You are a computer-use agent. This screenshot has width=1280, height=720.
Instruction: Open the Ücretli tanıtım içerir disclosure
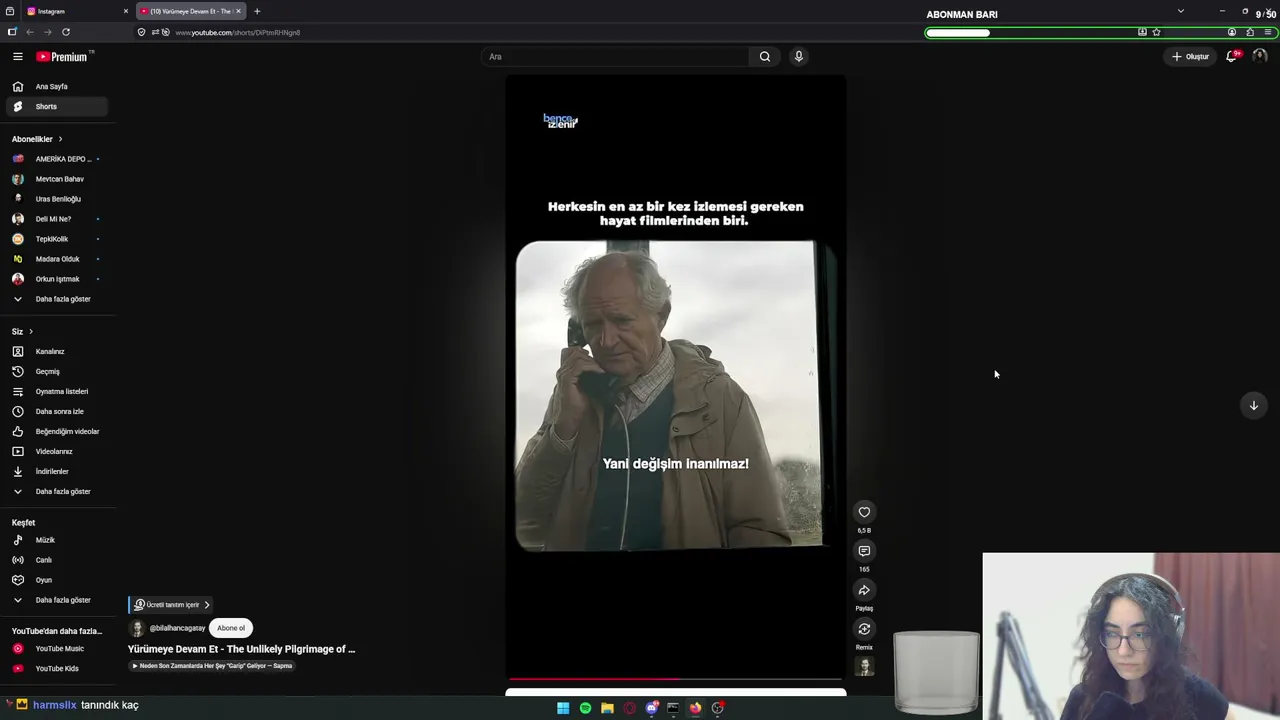(171, 605)
